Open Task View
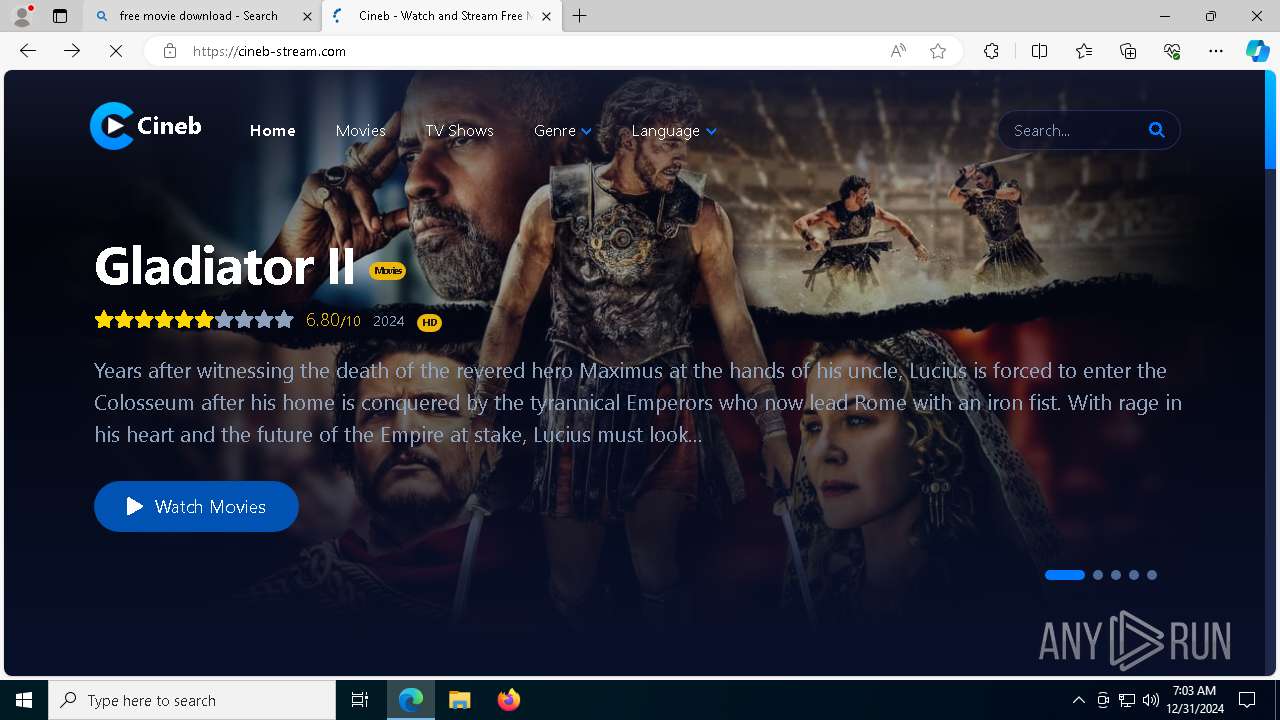The width and height of the screenshot is (1280, 720). [360, 700]
